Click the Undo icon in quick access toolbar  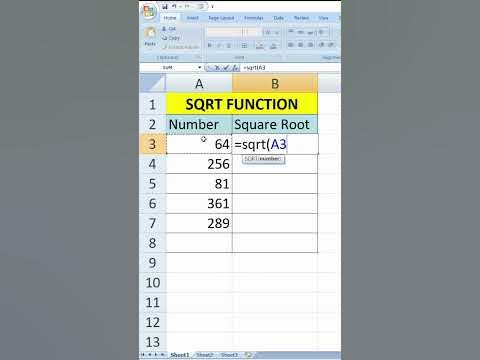174,6
